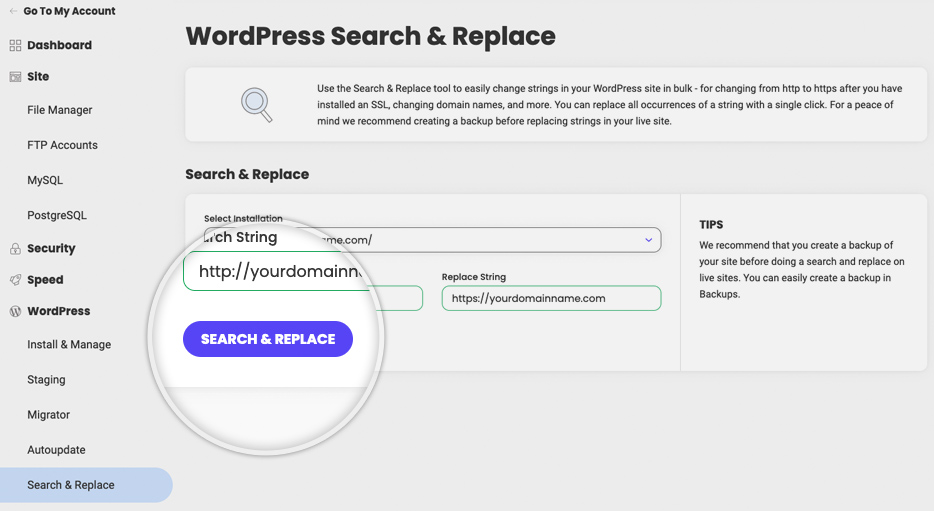Open File Manager in sidebar

click(x=60, y=110)
